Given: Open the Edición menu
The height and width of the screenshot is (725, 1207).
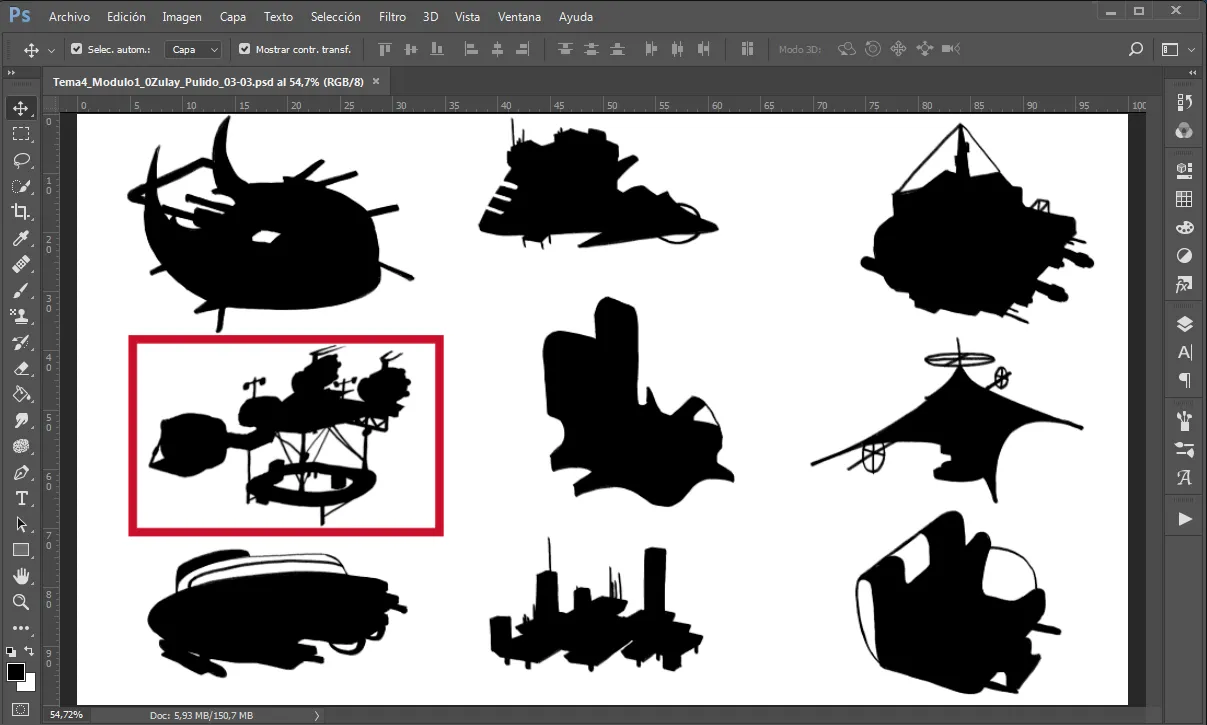Looking at the screenshot, I should (x=126, y=17).
